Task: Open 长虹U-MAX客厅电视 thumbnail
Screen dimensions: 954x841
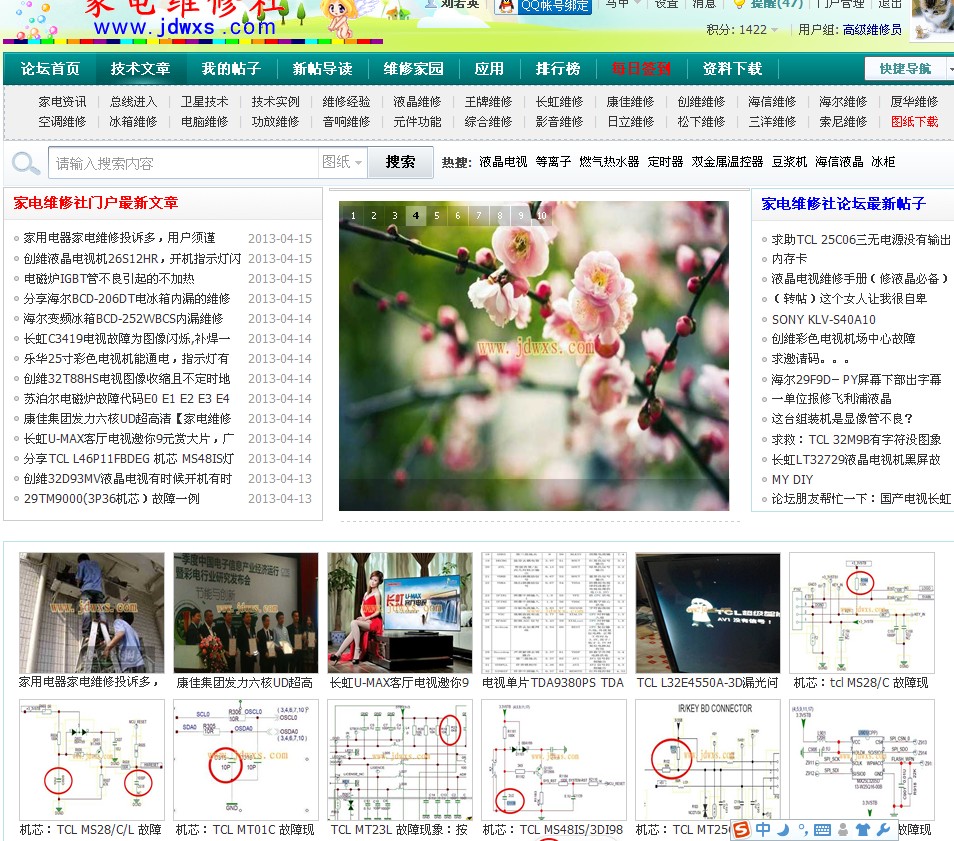Action: (400, 613)
